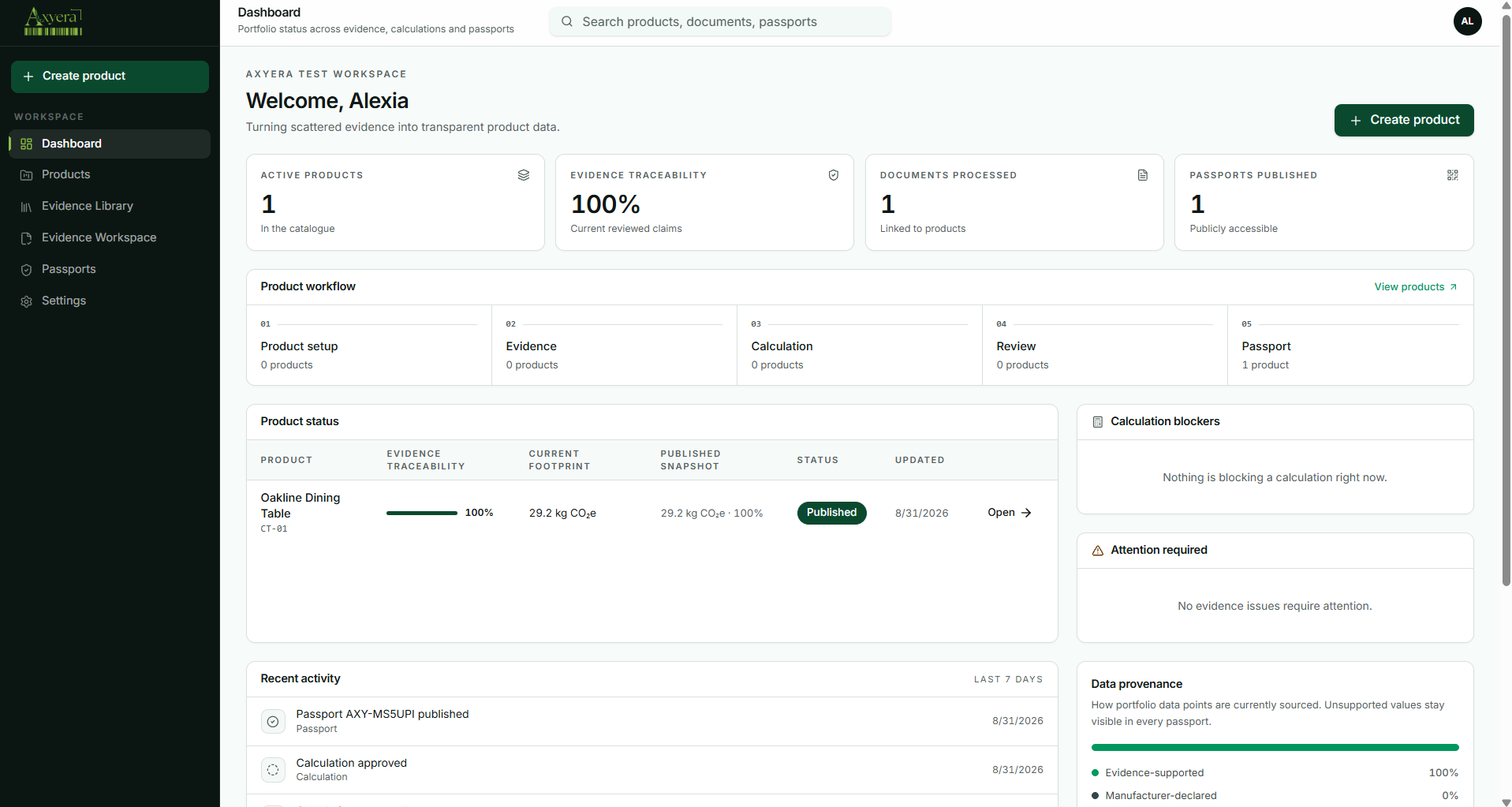
Task: Click the dashed circle icon for Calculation approved
Action: (x=273, y=770)
